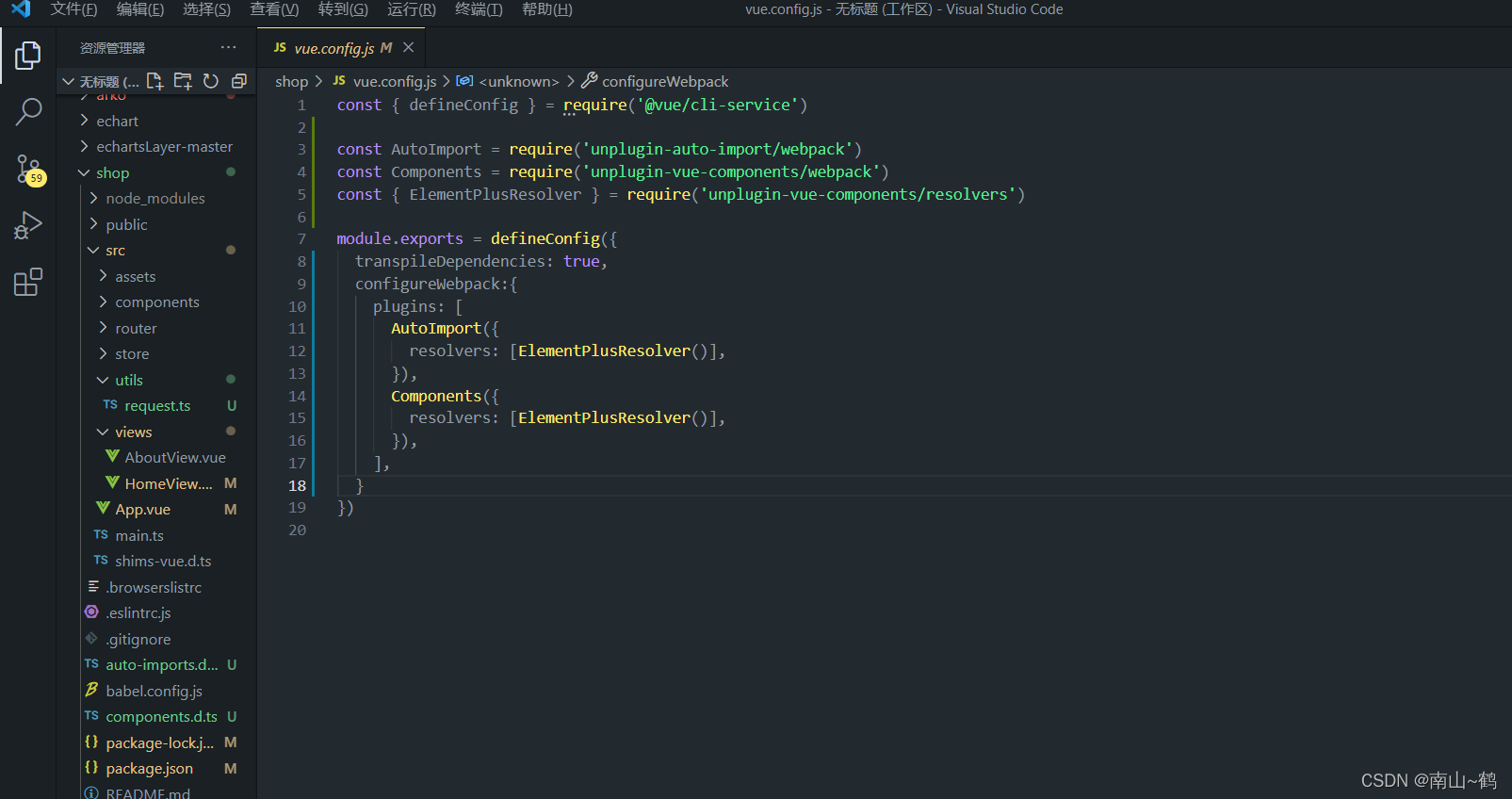The height and width of the screenshot is (799, 1512).
Task: Collapse the utils folder
Action: [x=104, y=380]
